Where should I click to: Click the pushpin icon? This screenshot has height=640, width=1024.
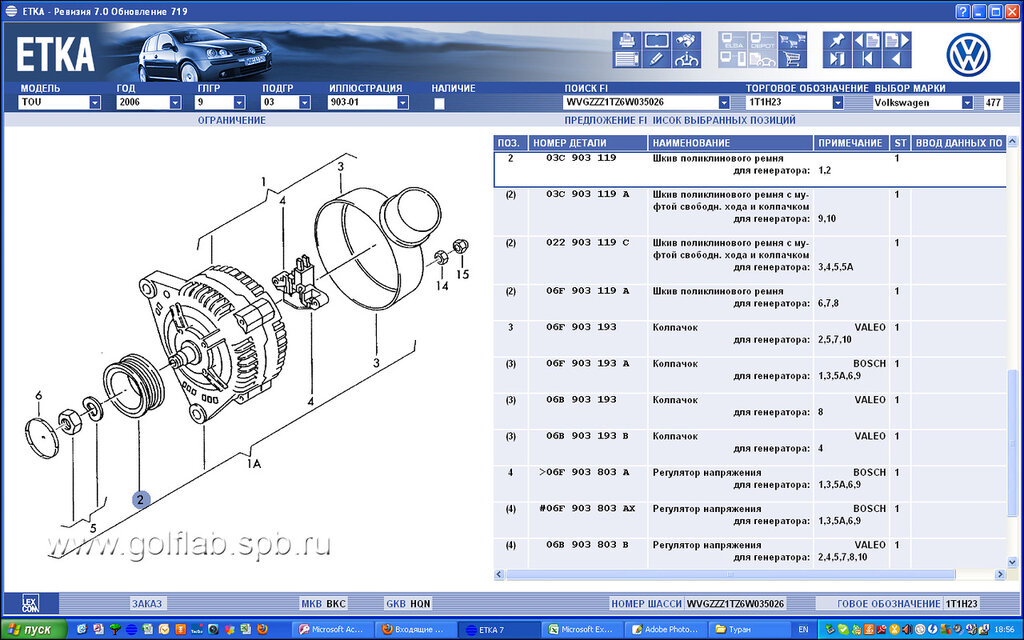837,40
